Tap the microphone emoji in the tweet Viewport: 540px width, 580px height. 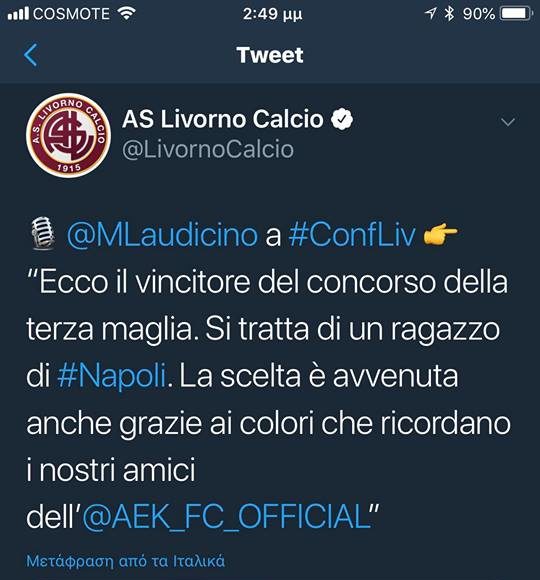[x=43, y=233]
